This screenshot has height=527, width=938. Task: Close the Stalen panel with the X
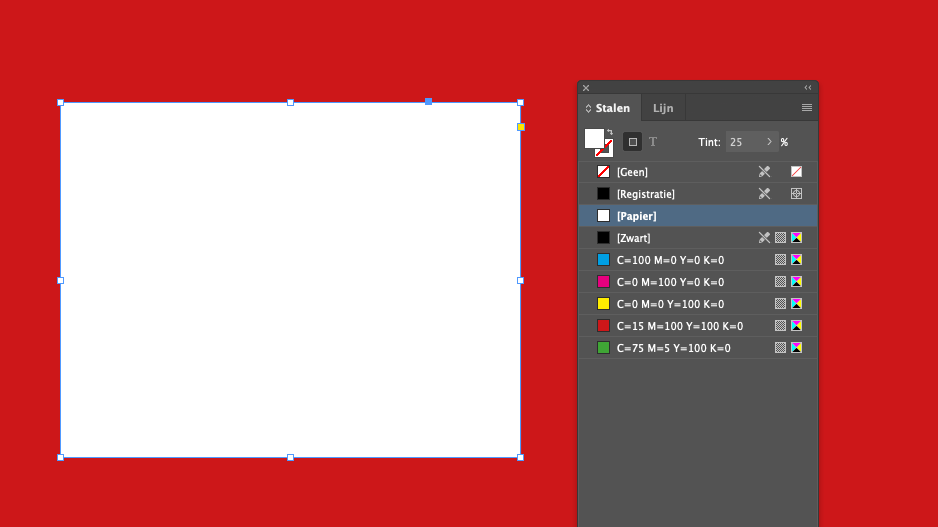(586, 88)
